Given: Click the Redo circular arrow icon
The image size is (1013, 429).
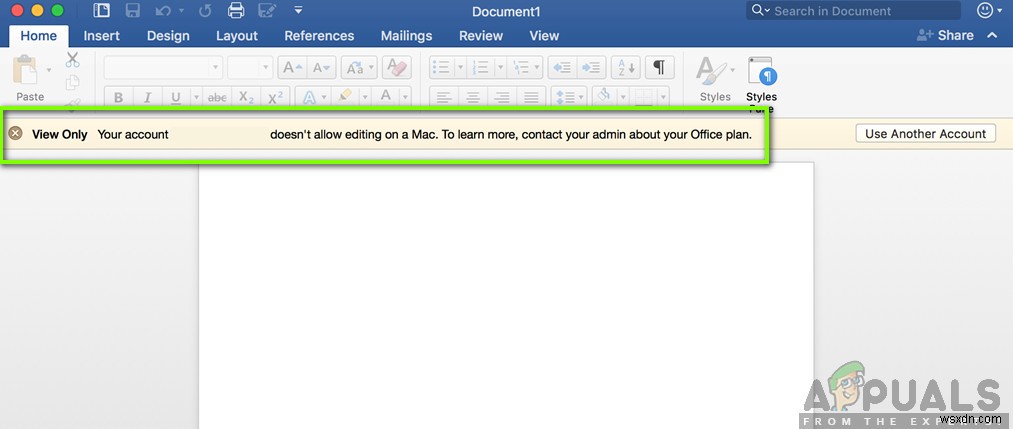Looking at the screenshot, I should (205, 10).
